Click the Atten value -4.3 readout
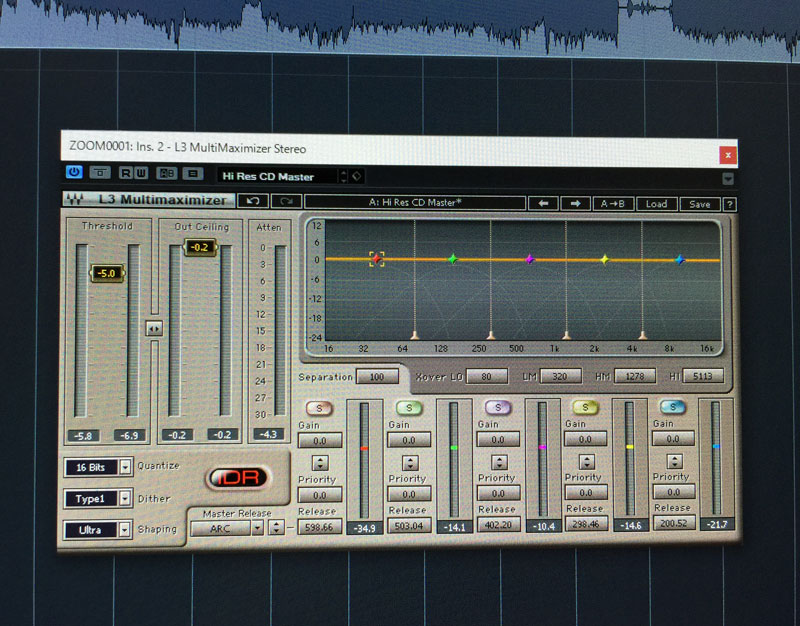This screenshot has width=800, height=626. (268, 434)
